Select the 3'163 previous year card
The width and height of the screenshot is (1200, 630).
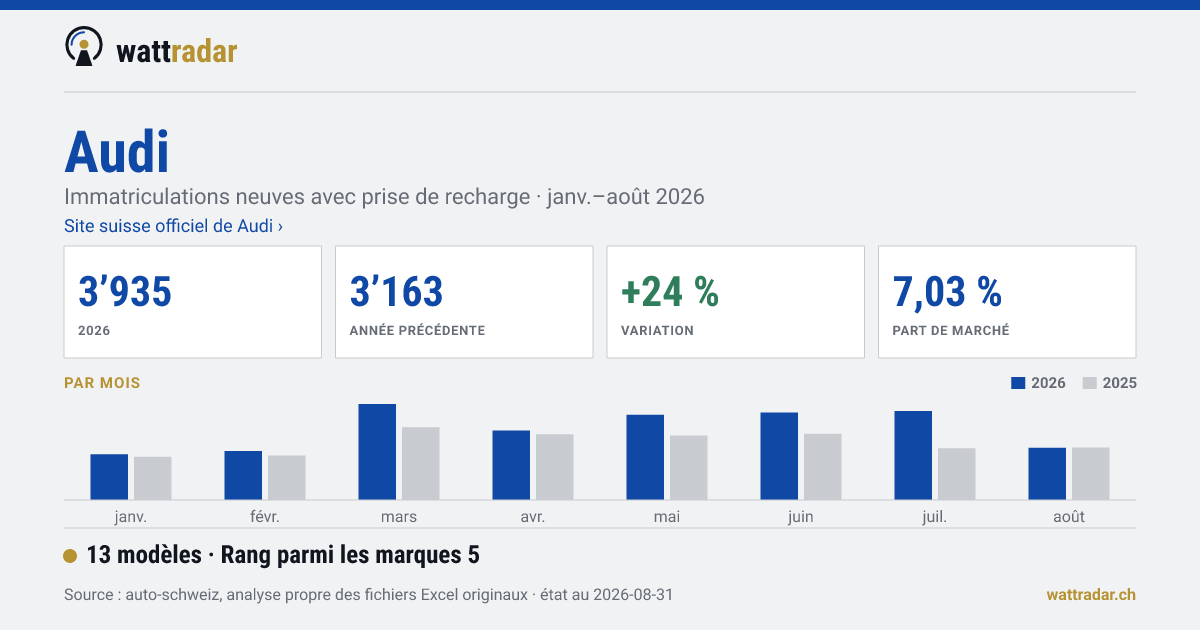464,302
